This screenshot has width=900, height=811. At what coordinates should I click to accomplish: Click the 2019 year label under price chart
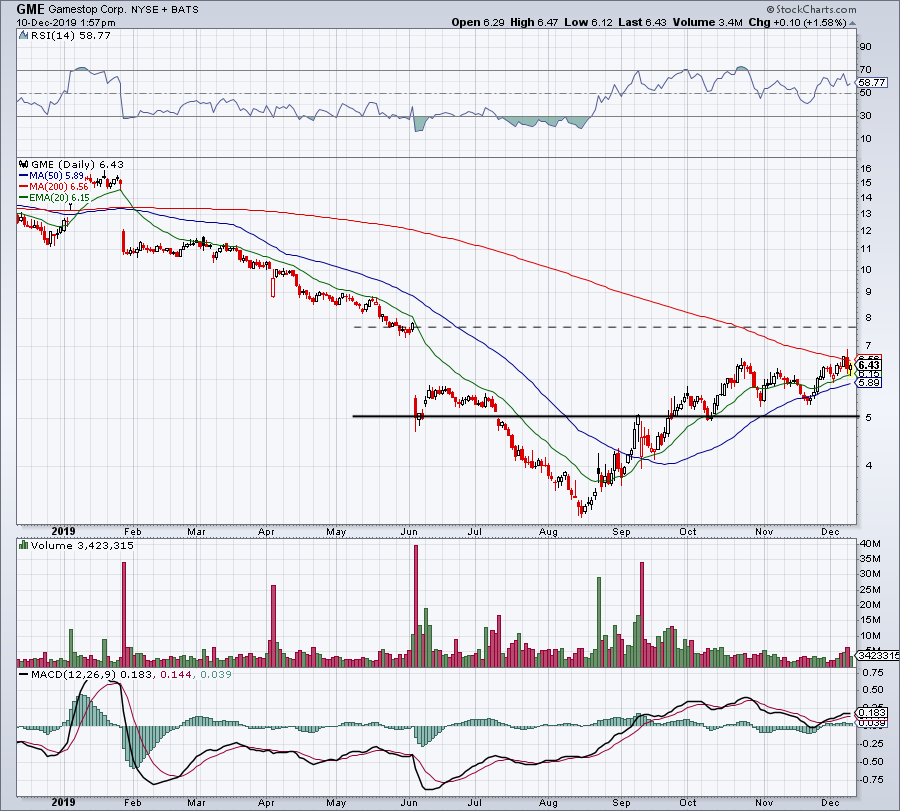(x=63, y=531)
